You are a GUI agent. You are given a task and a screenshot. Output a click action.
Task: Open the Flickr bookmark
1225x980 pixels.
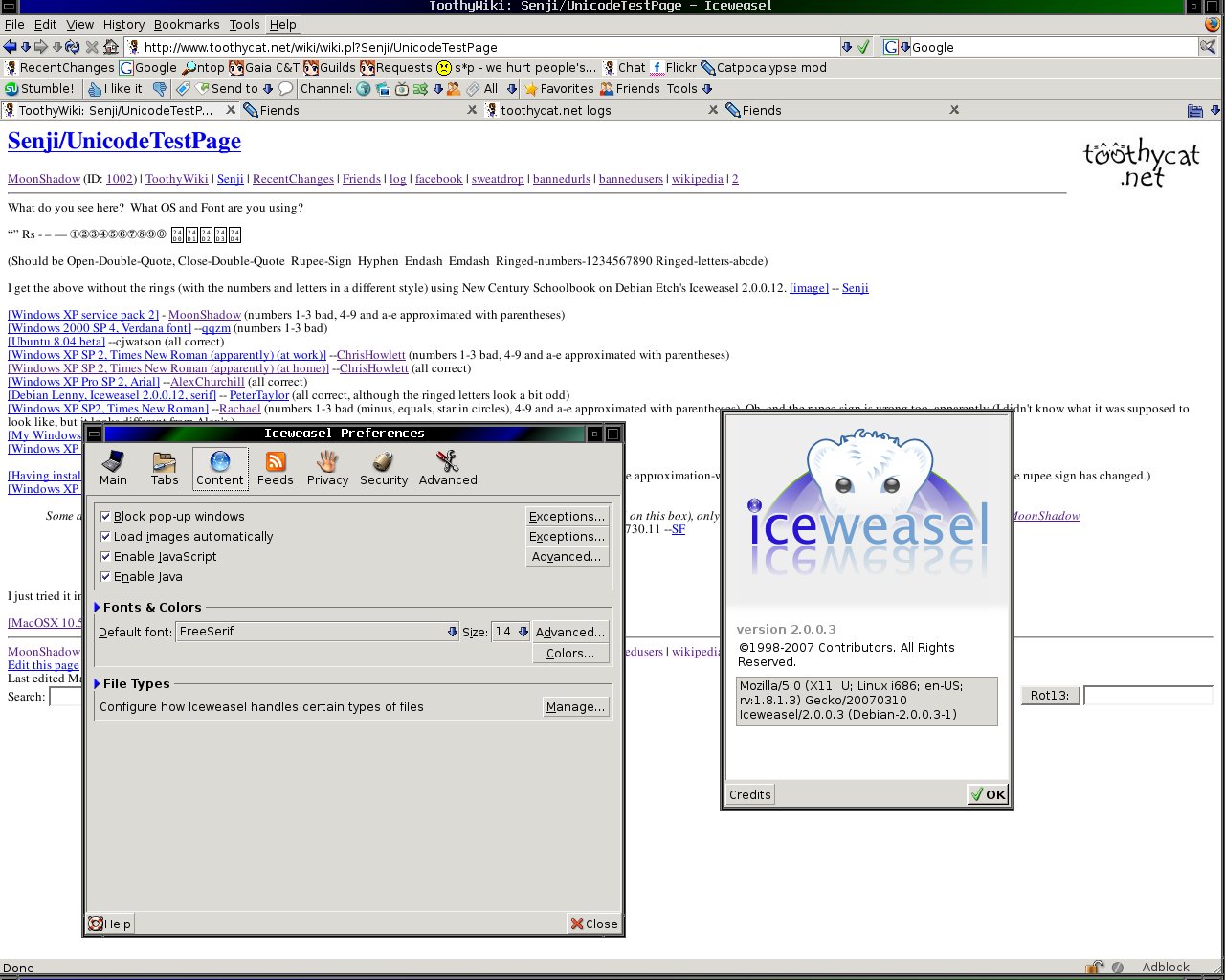point(674,68)
